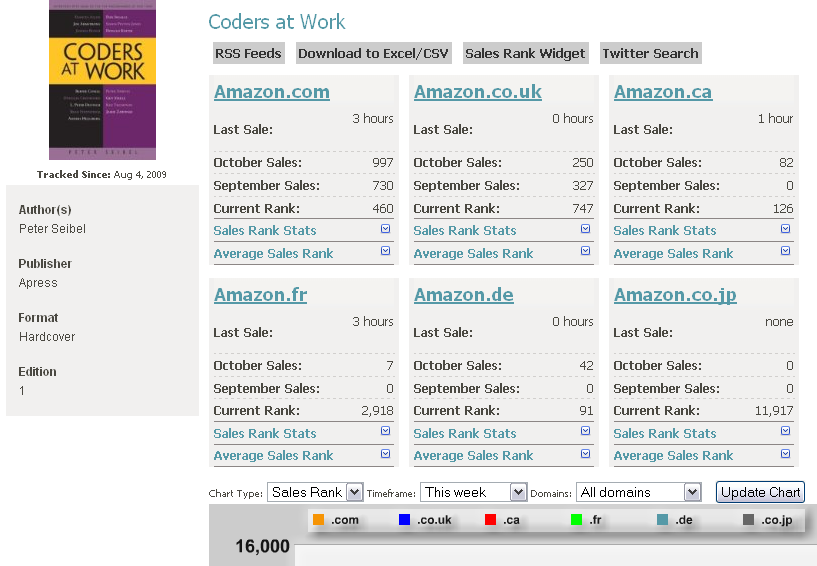
Task: Click Amazon.fr Current Rank value 2,918
Action: (377, 411)
